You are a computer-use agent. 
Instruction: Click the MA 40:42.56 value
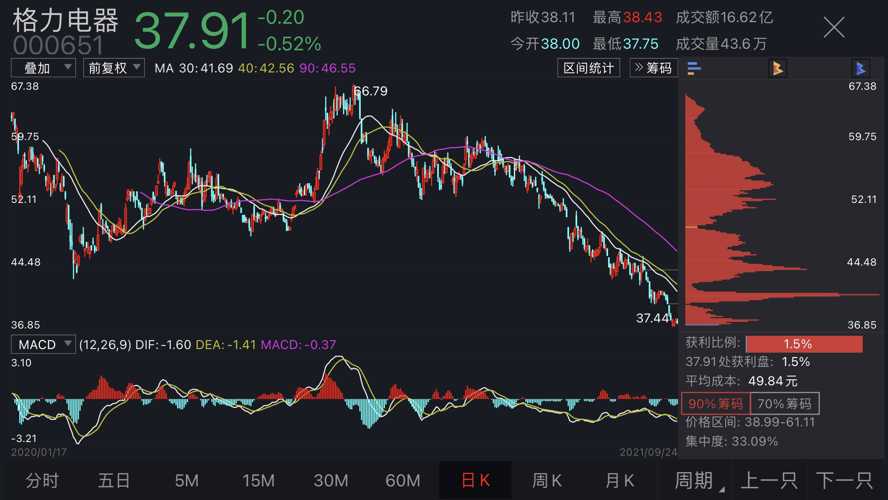(266, 69)
